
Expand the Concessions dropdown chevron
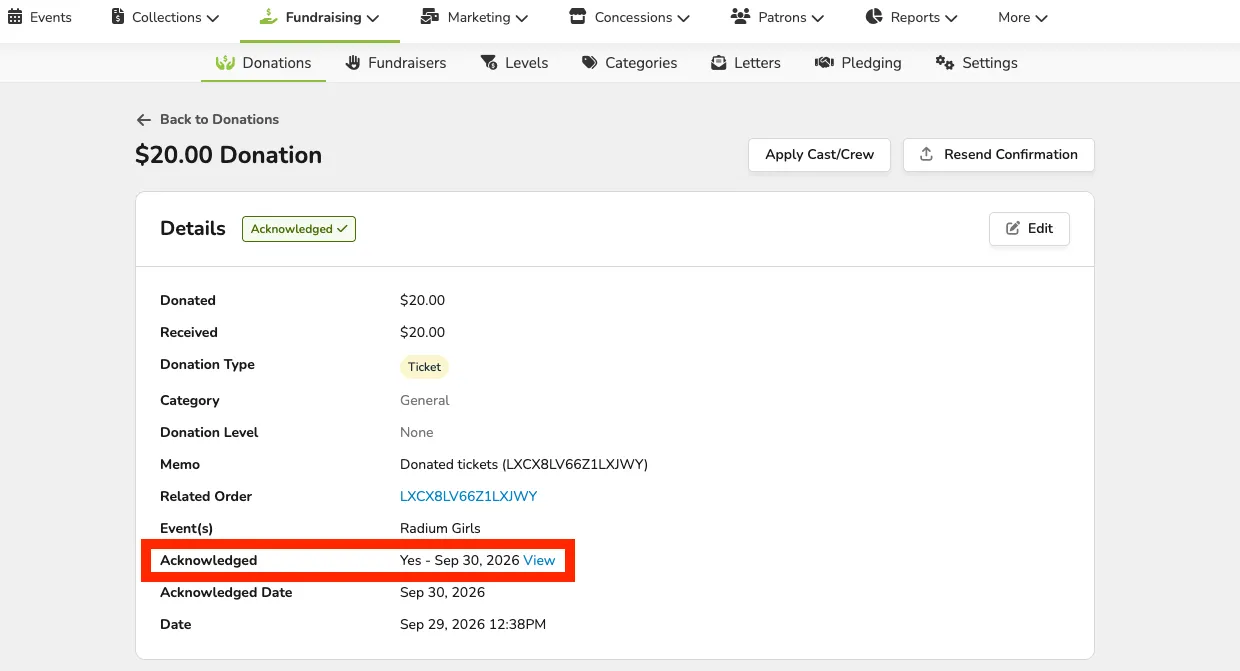tap(683, 18)
